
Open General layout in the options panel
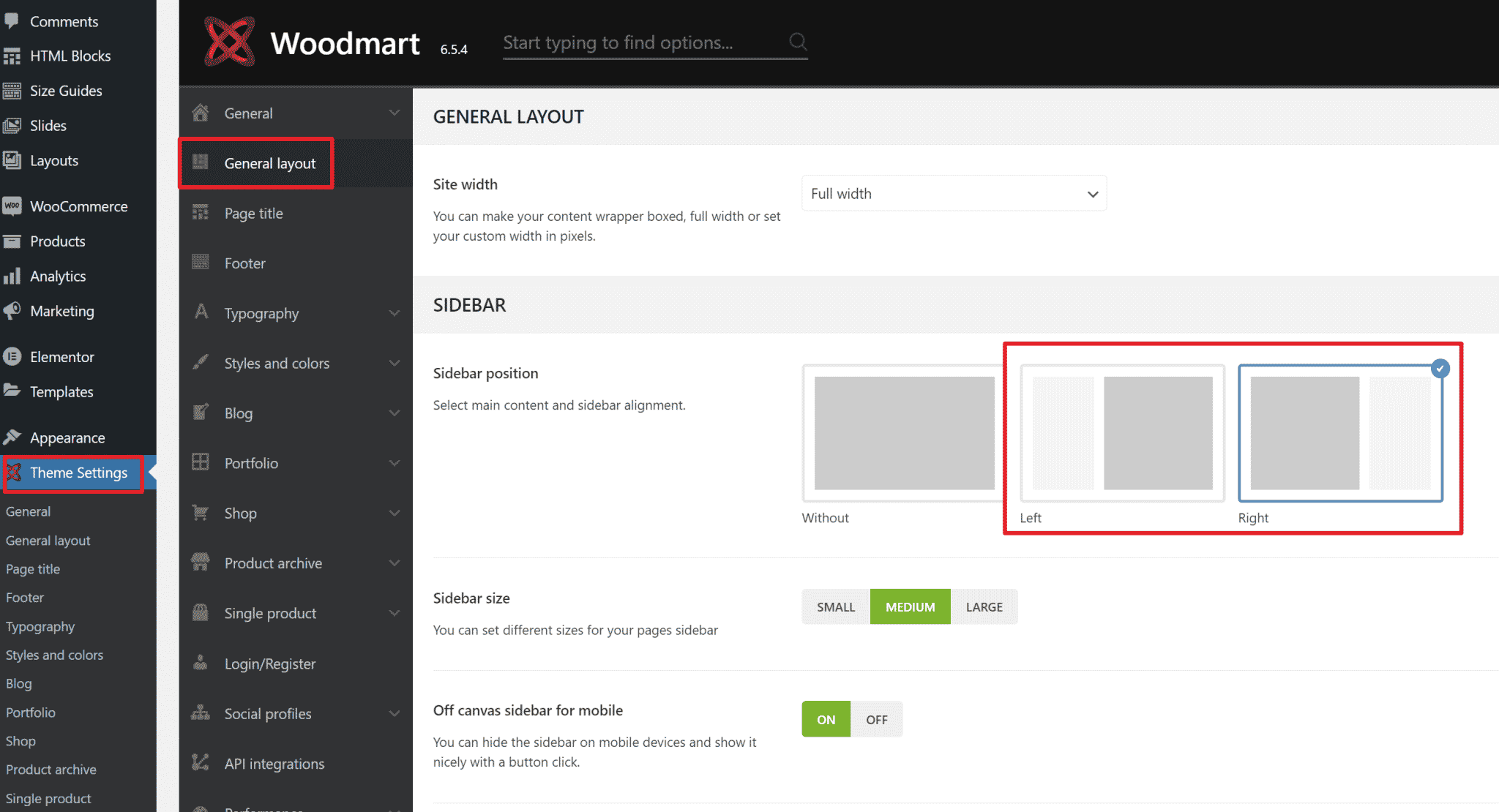point(296,163)
